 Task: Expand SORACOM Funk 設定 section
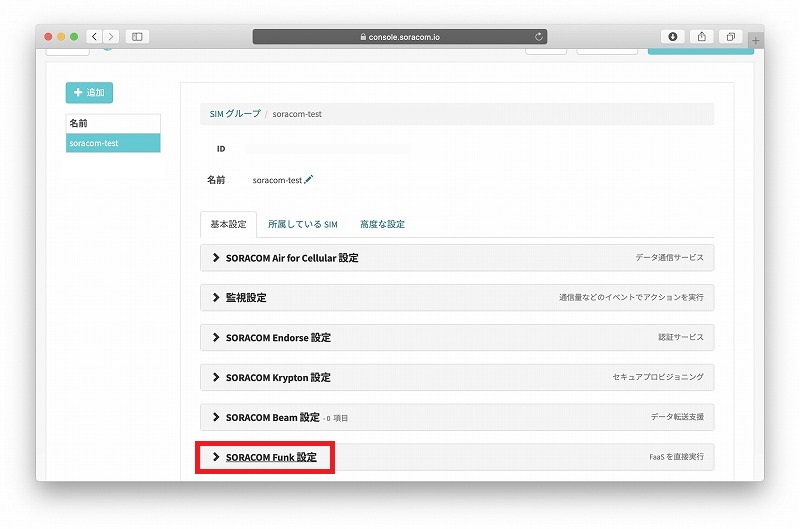pos(457,457)
